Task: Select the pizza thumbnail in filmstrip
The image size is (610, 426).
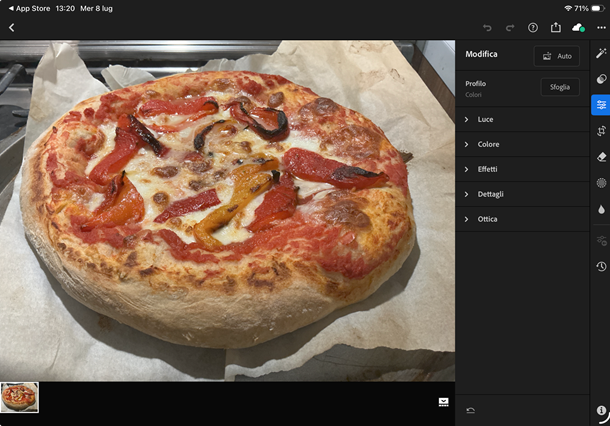Action: (x=19, y=397)
